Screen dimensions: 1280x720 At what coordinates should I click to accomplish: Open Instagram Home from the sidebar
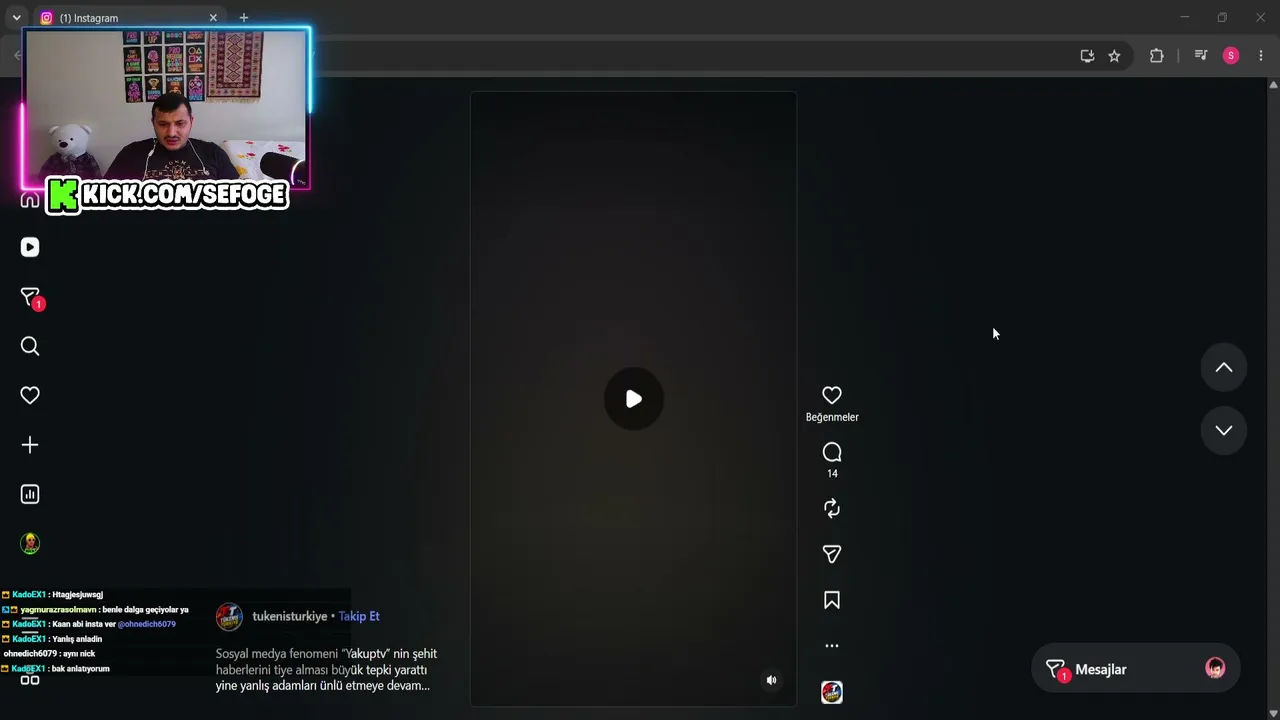(30, 199)
